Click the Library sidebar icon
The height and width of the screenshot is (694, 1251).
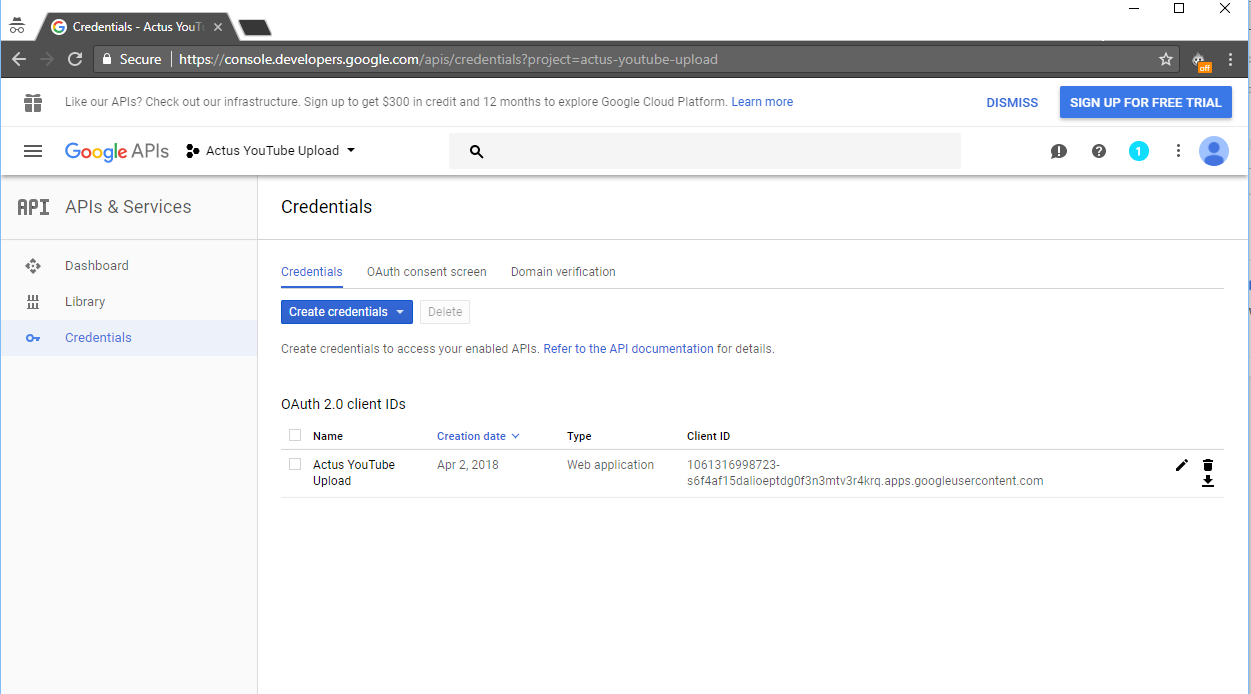tap(33, 302)
